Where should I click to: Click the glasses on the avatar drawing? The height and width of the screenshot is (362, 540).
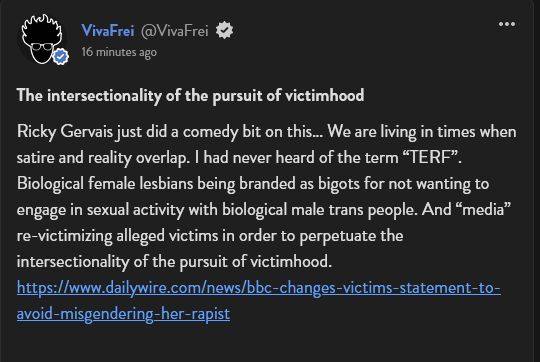[42, 46]
